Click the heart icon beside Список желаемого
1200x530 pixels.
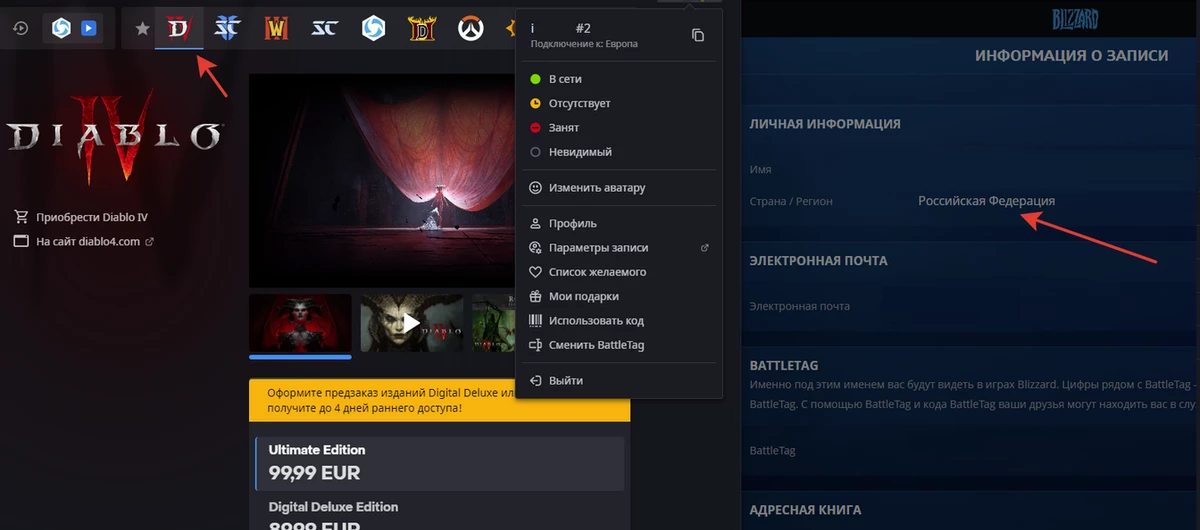pos(535,272)
